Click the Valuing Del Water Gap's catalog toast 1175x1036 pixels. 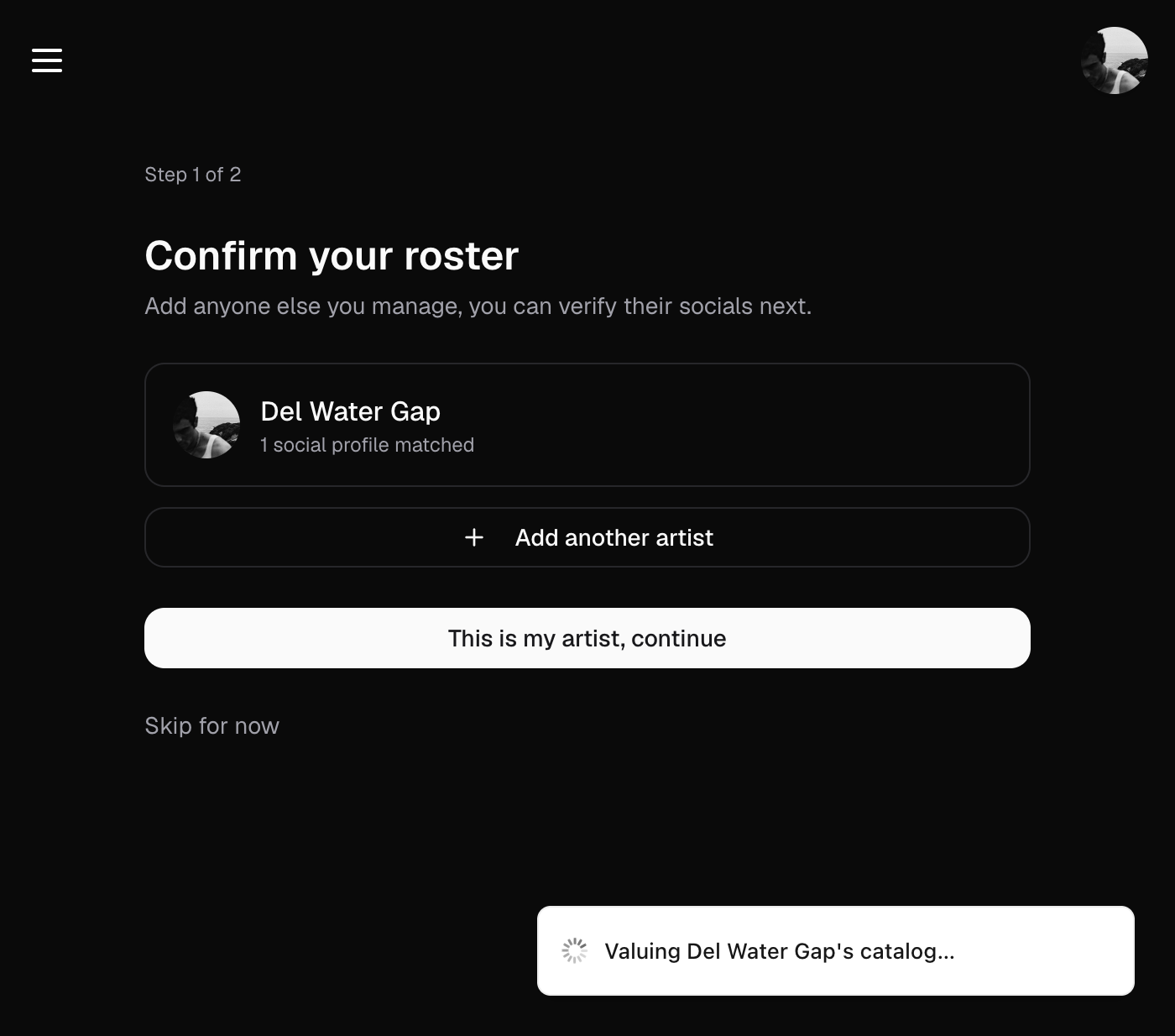(836, 950)
